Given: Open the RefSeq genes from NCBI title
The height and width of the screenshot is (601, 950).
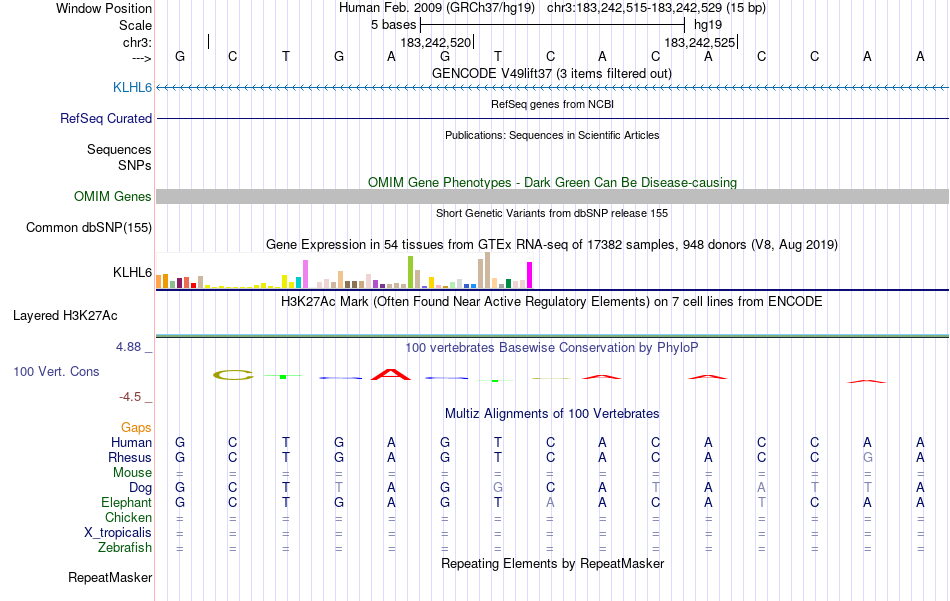Looking at the screenshot, I should coord(552,104).
